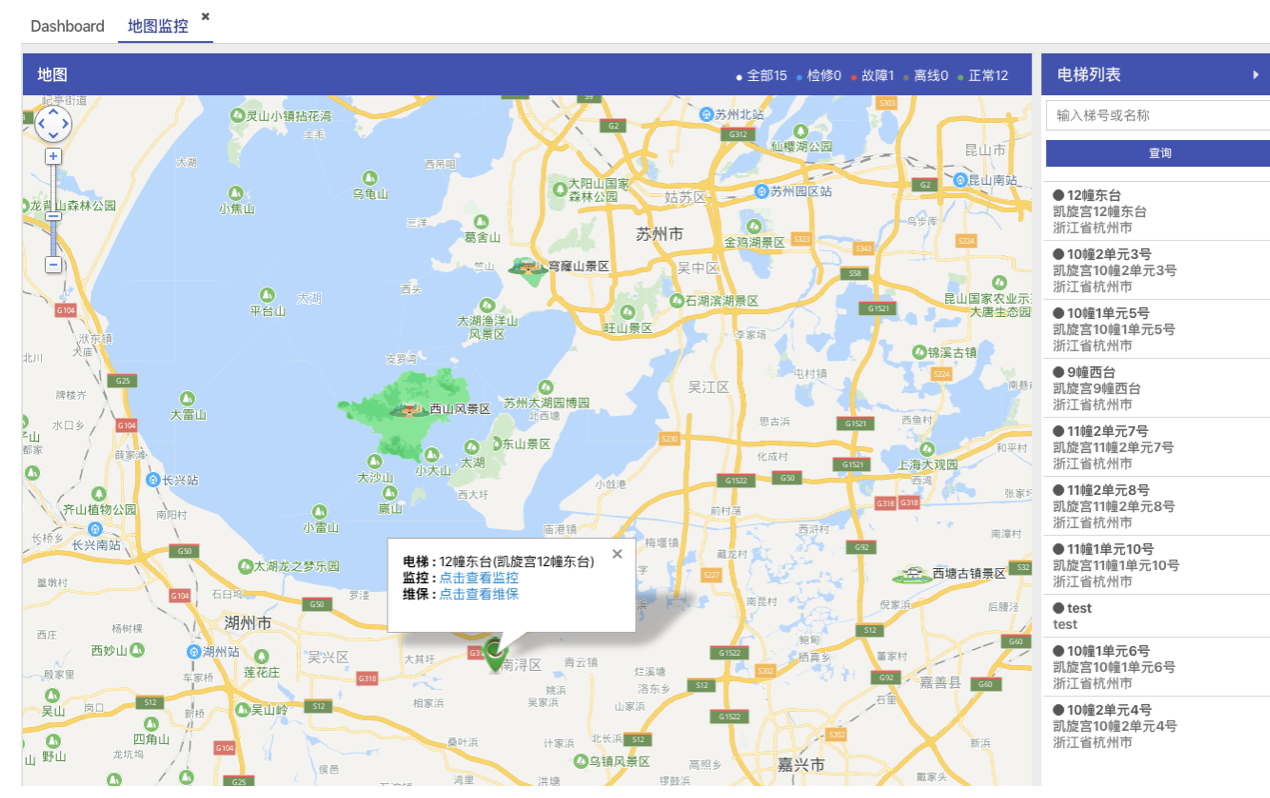Image resolution: width=1270 pixels, height=798 pixels.
Task: Switch to the Dashboard tab
Action: (67, 26)
